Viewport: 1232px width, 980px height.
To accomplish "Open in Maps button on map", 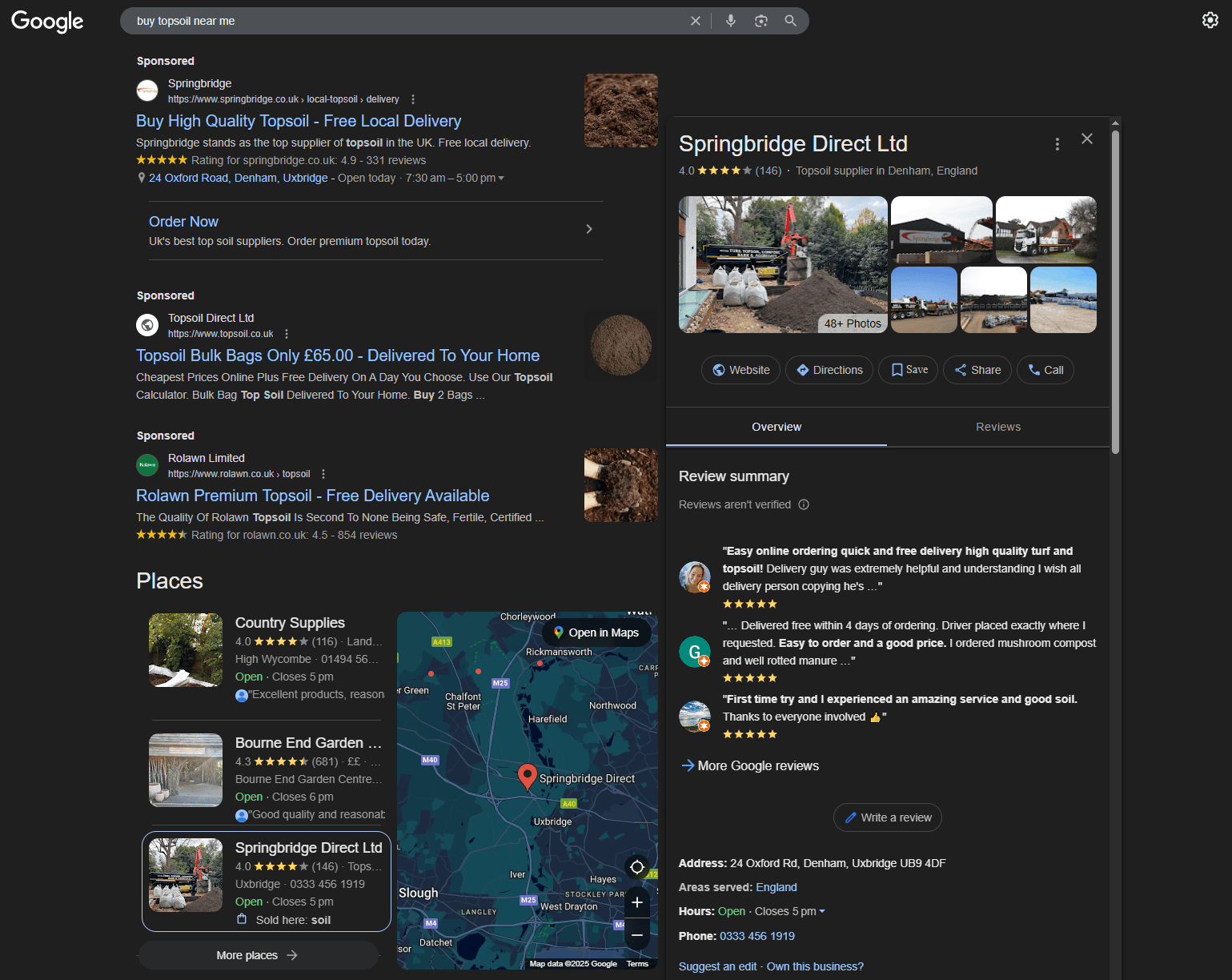I will [x=596, y=633].
